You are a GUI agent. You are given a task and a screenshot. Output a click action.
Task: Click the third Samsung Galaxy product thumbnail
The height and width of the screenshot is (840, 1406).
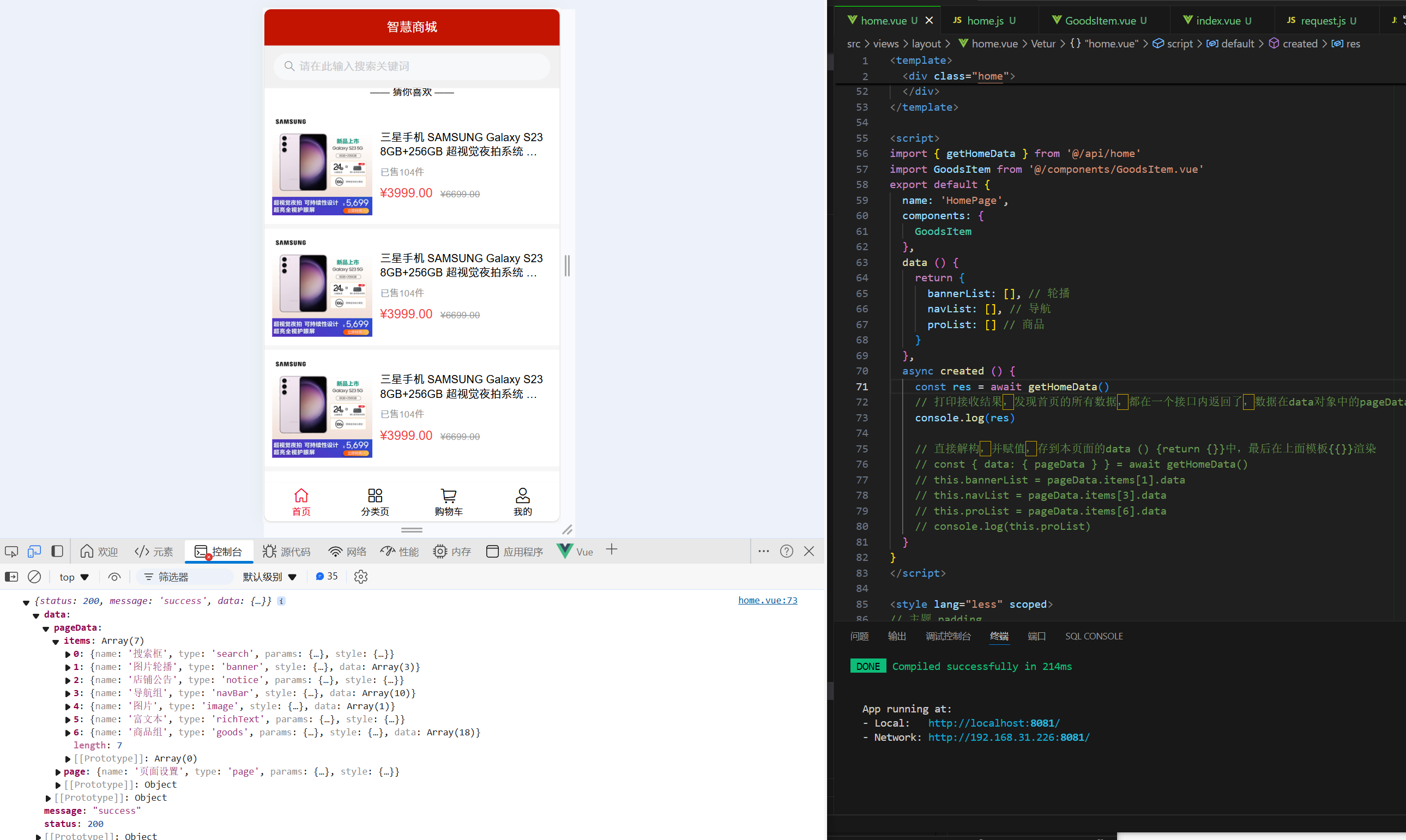(x=322, y=408)
